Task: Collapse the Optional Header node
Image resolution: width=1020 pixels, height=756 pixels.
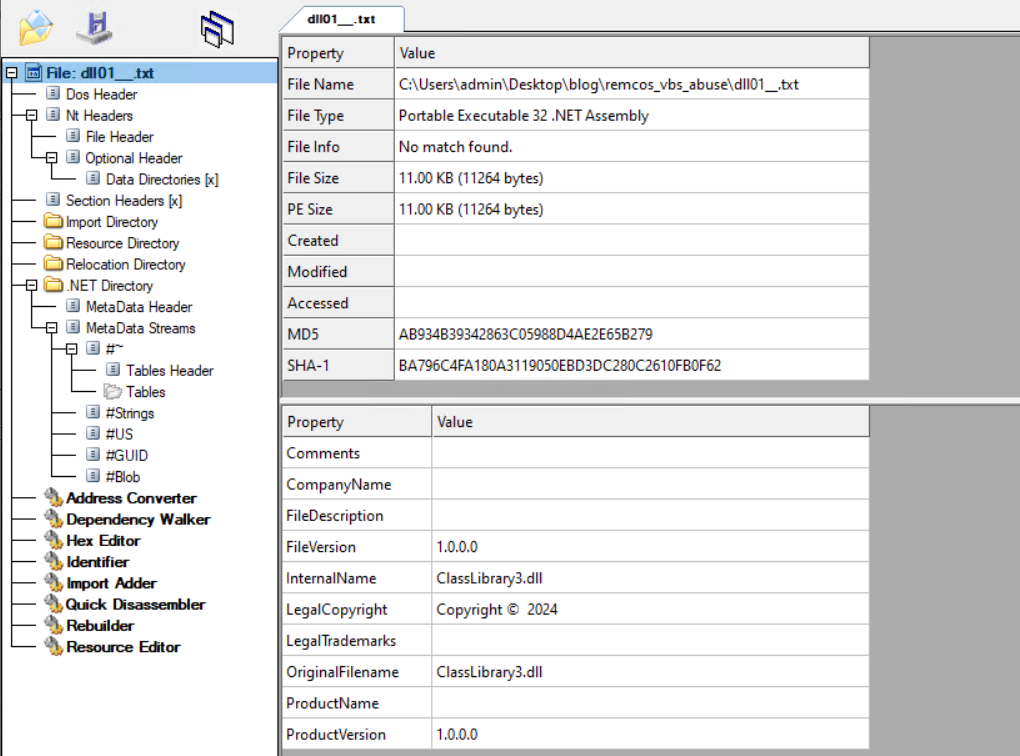Action: tap(51, 158)
